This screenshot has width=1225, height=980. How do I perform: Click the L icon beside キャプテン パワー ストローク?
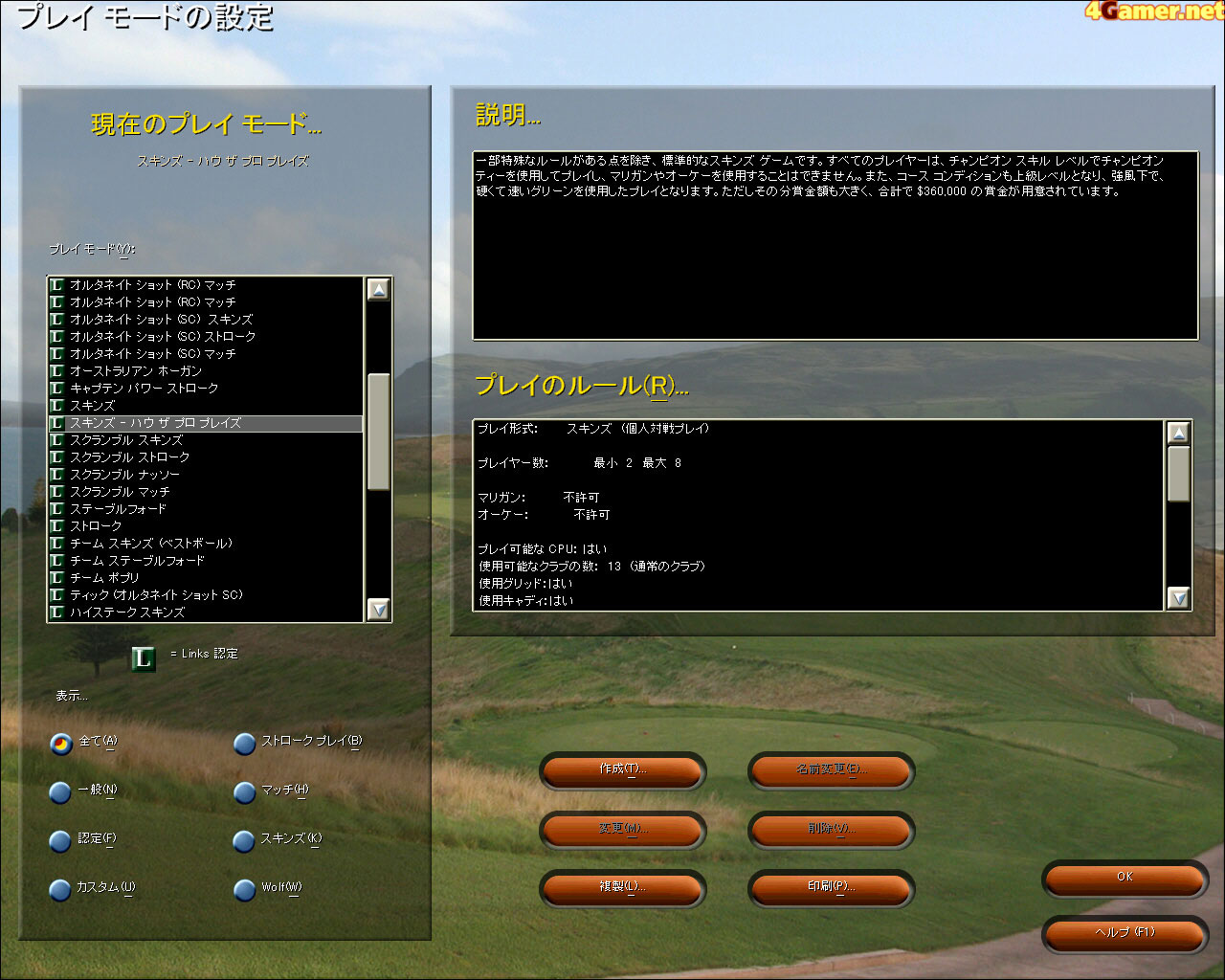click(56, 389)
